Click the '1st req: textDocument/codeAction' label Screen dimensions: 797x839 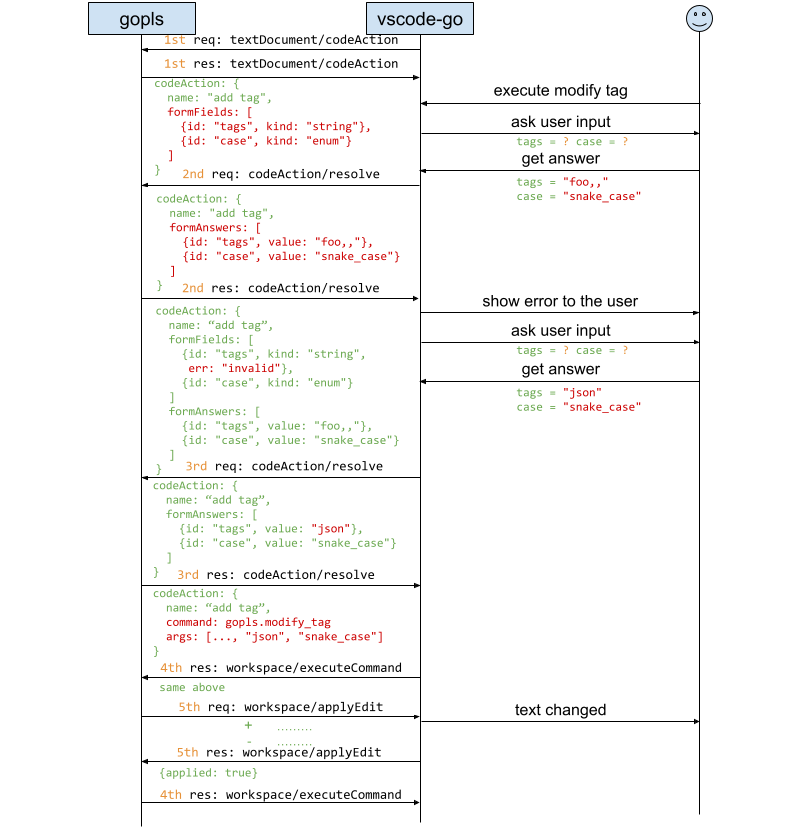coord(281,40)
